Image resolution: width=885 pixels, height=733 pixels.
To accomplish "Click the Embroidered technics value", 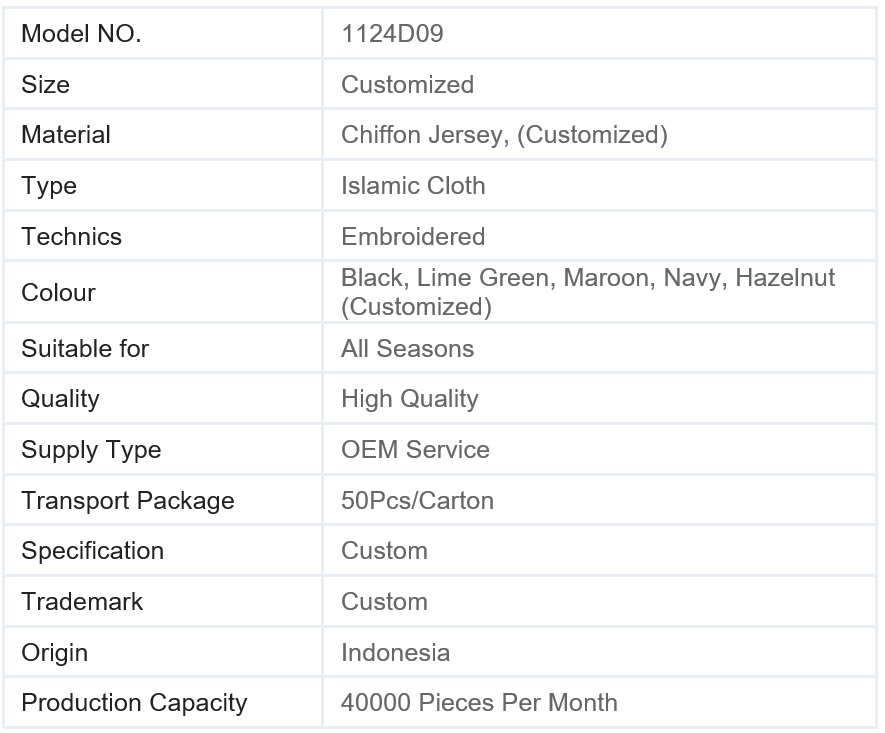I will pos(413,237).
